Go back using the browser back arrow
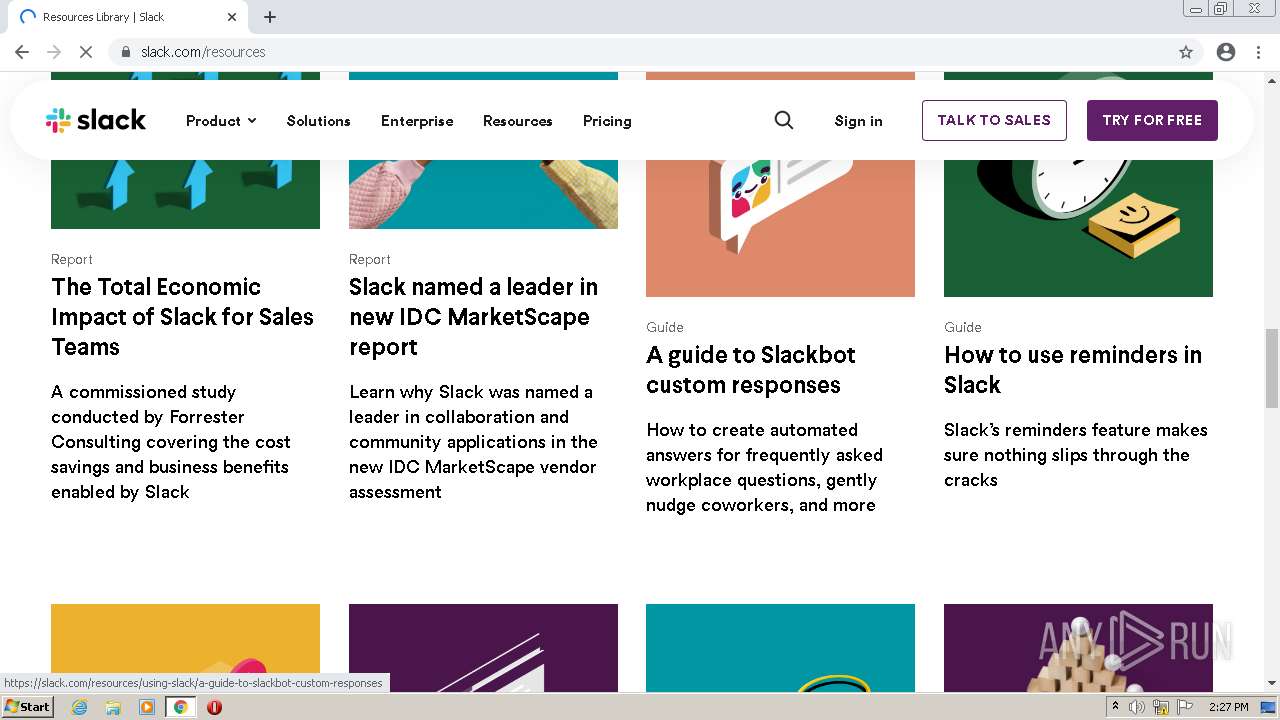Viewport: 1280px width, 720px height. [22, 52]
